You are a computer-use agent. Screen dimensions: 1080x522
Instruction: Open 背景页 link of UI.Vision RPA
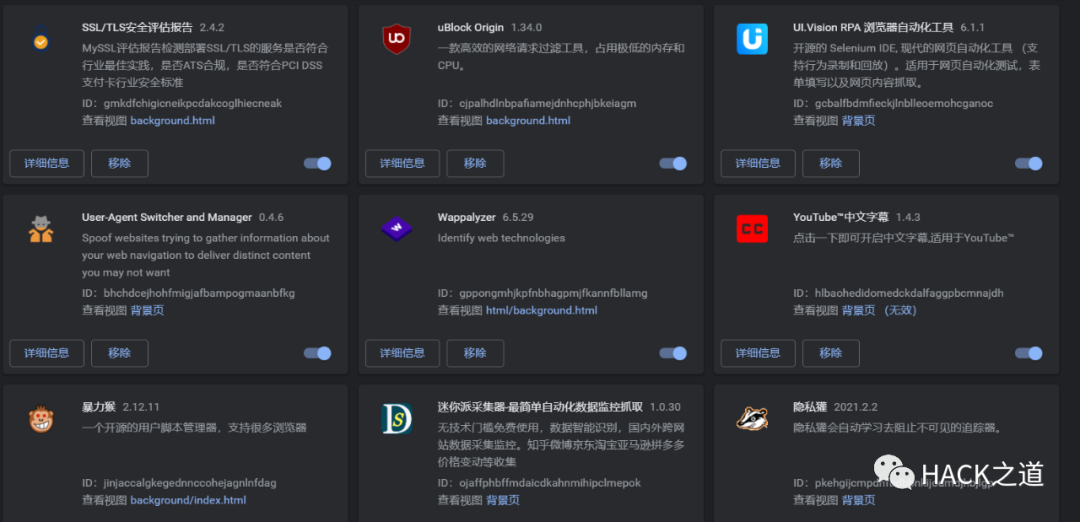[x=858, y=121]
